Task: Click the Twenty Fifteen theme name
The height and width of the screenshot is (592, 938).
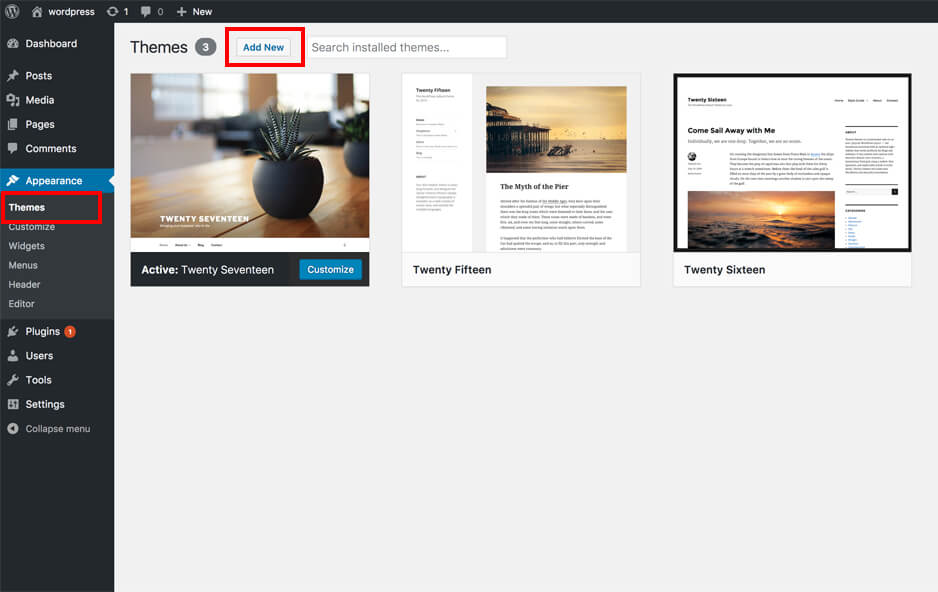Action: [452, 270]
